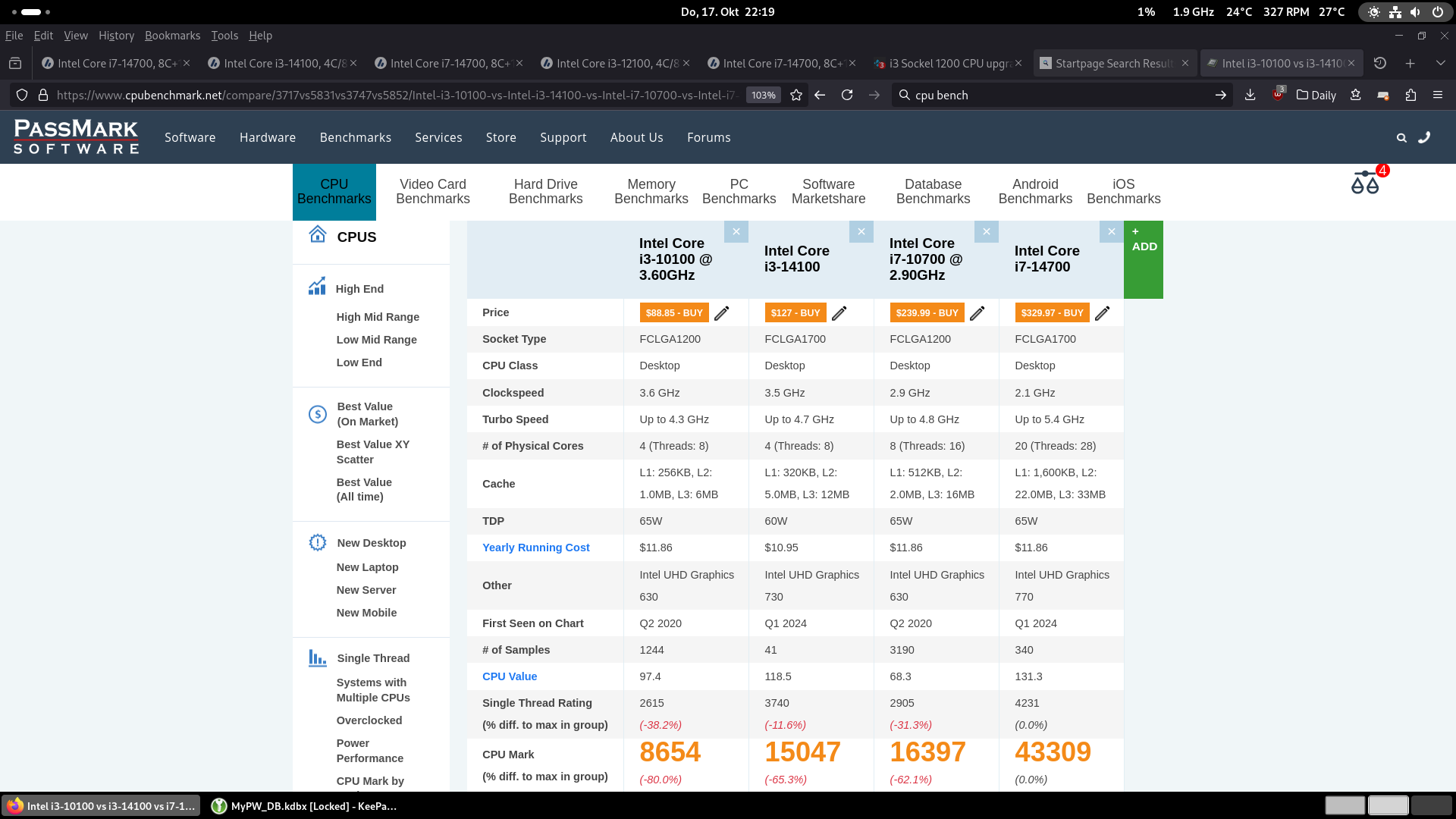Switch to KeePass MyPW_DB.kdbx taskbar entry
This screenshot has width=1456, height=819.
(x=304, y=806)
